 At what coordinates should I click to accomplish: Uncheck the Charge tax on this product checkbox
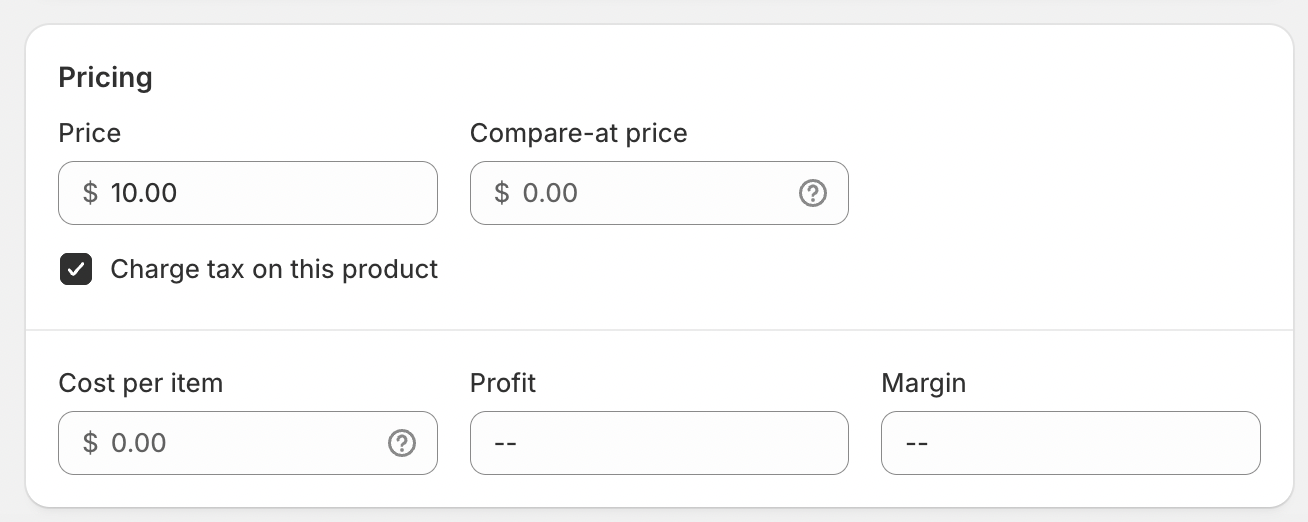tap(76, 270)
